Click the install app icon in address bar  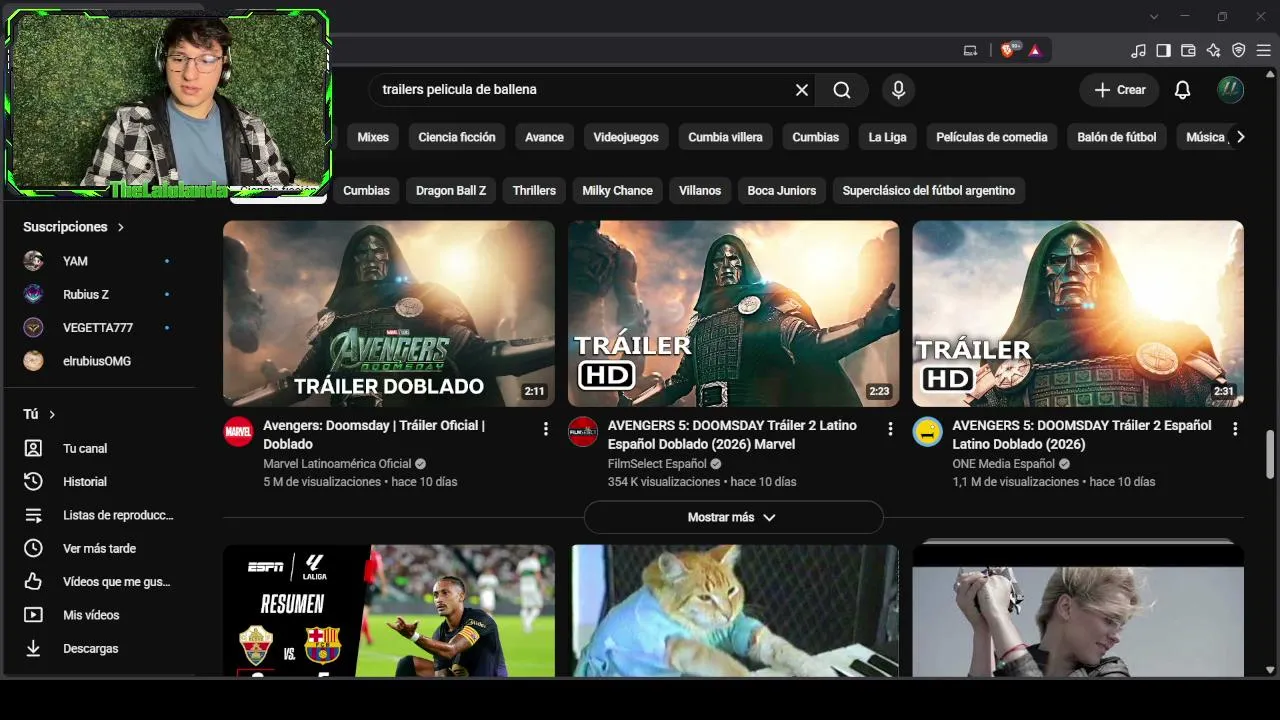coord(970,50)
